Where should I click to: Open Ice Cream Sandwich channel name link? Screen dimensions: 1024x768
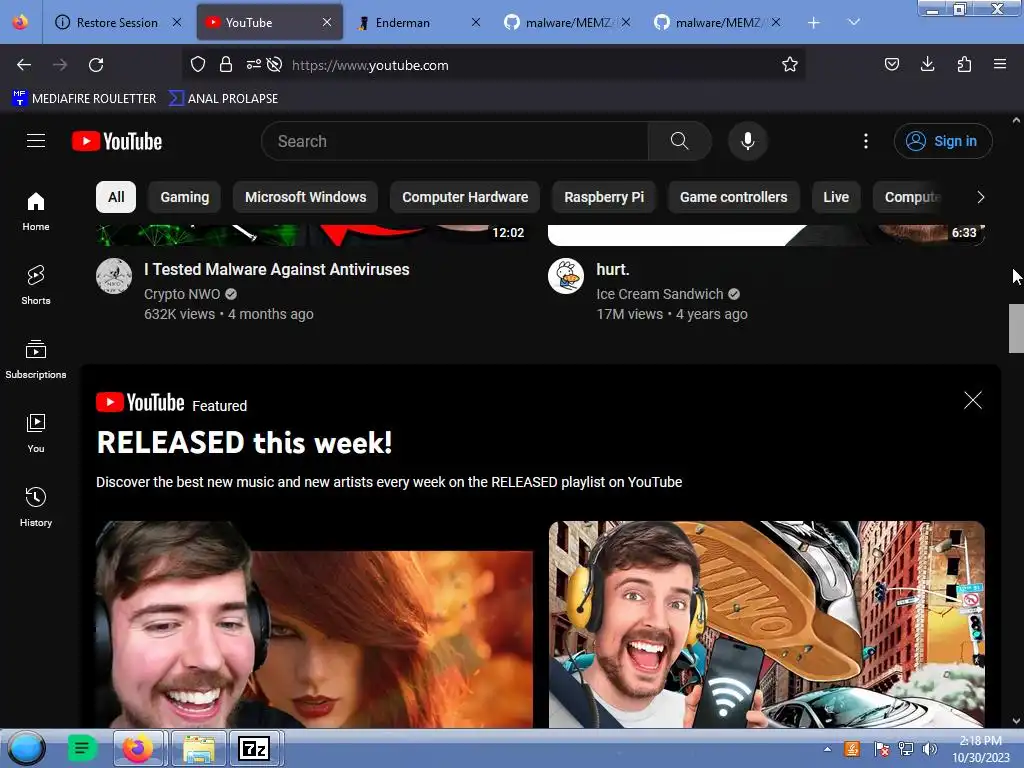(x=660, y=294)
